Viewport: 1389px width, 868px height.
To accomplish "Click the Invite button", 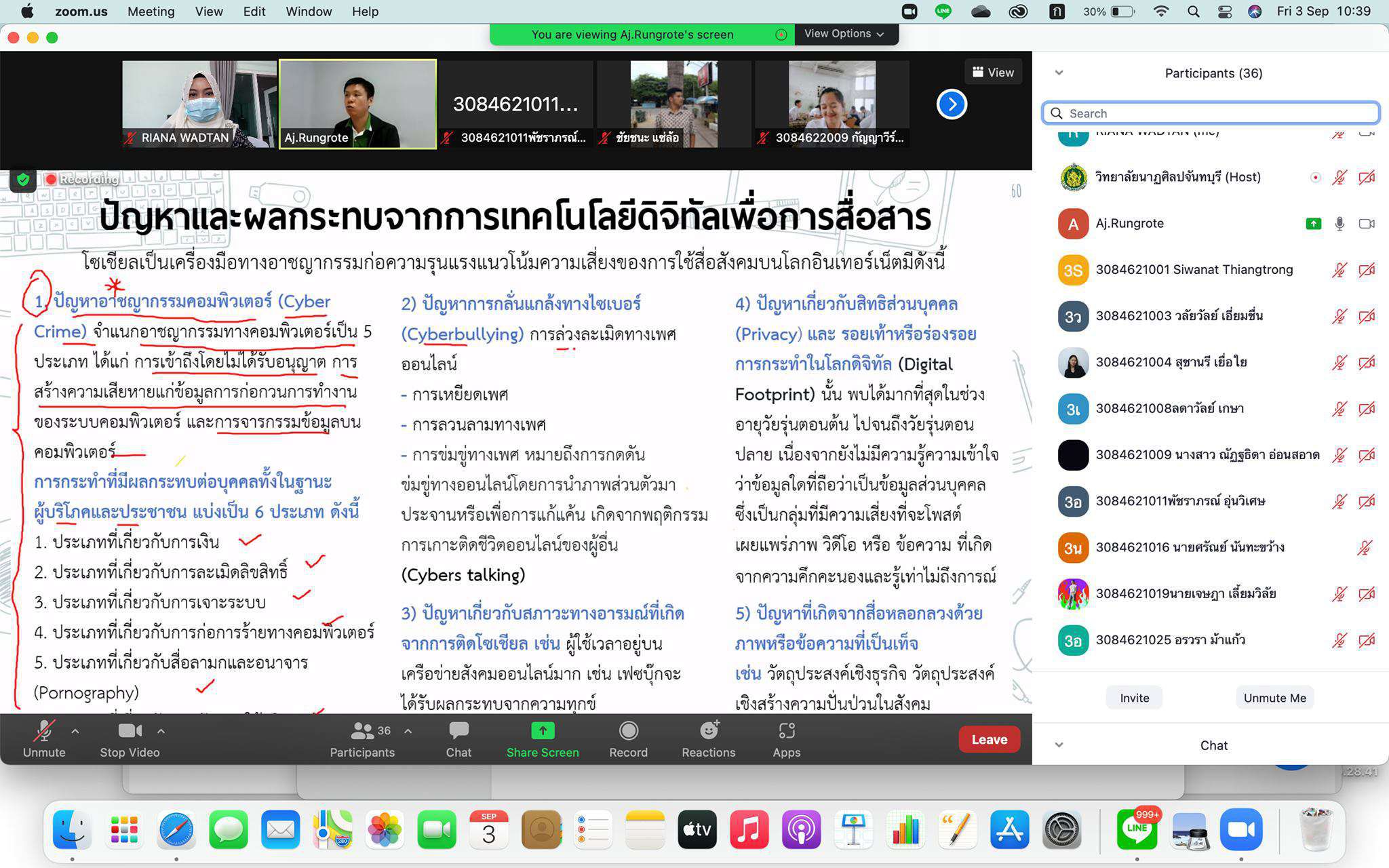I will coord(1134,698).
